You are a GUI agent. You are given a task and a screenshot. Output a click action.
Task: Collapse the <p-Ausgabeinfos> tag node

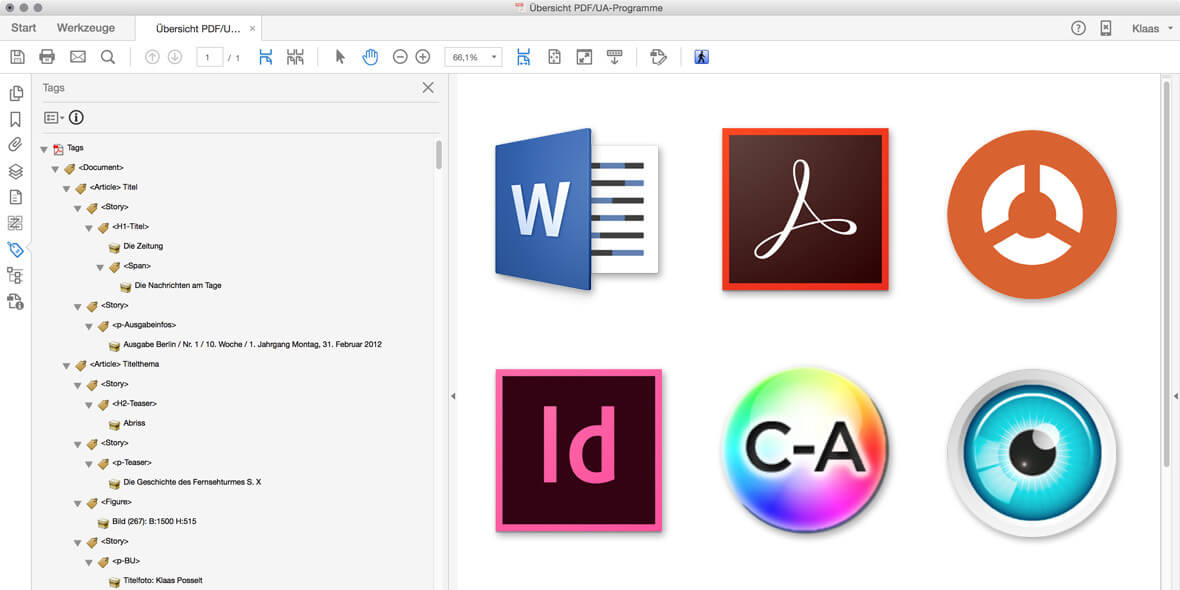pyautogui.click(x=89, y=326)
